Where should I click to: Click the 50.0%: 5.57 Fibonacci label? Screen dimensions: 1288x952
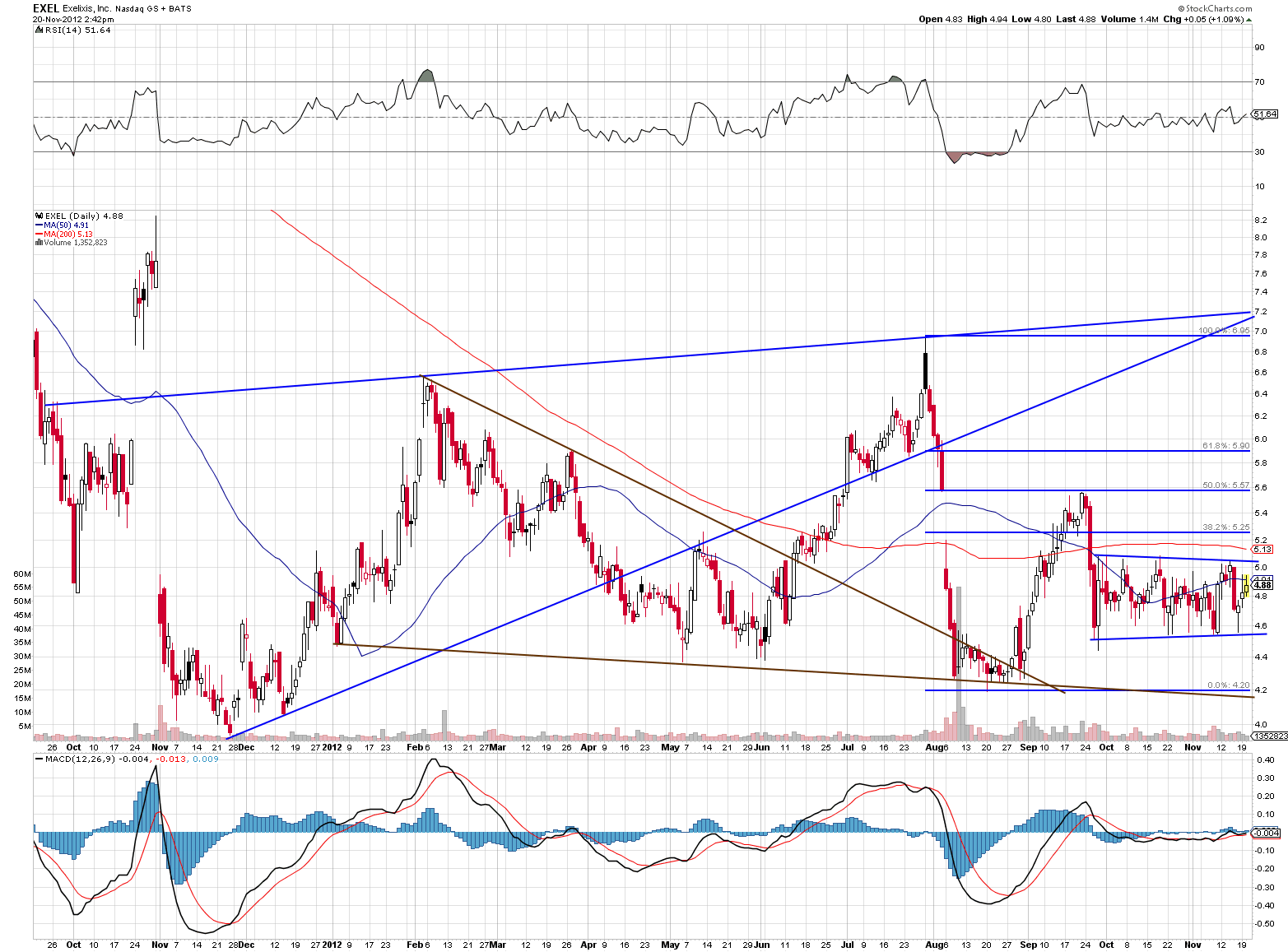1226,485
